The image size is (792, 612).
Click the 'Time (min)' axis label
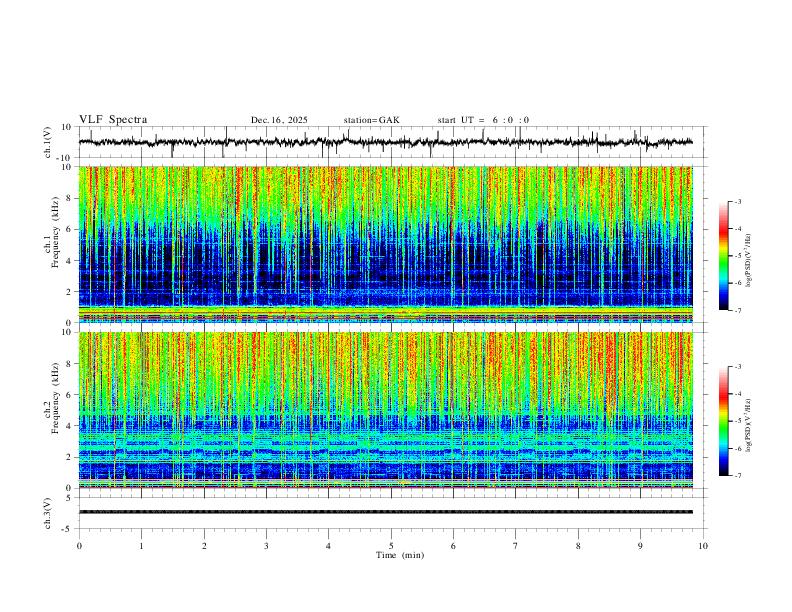coord(400,555)
